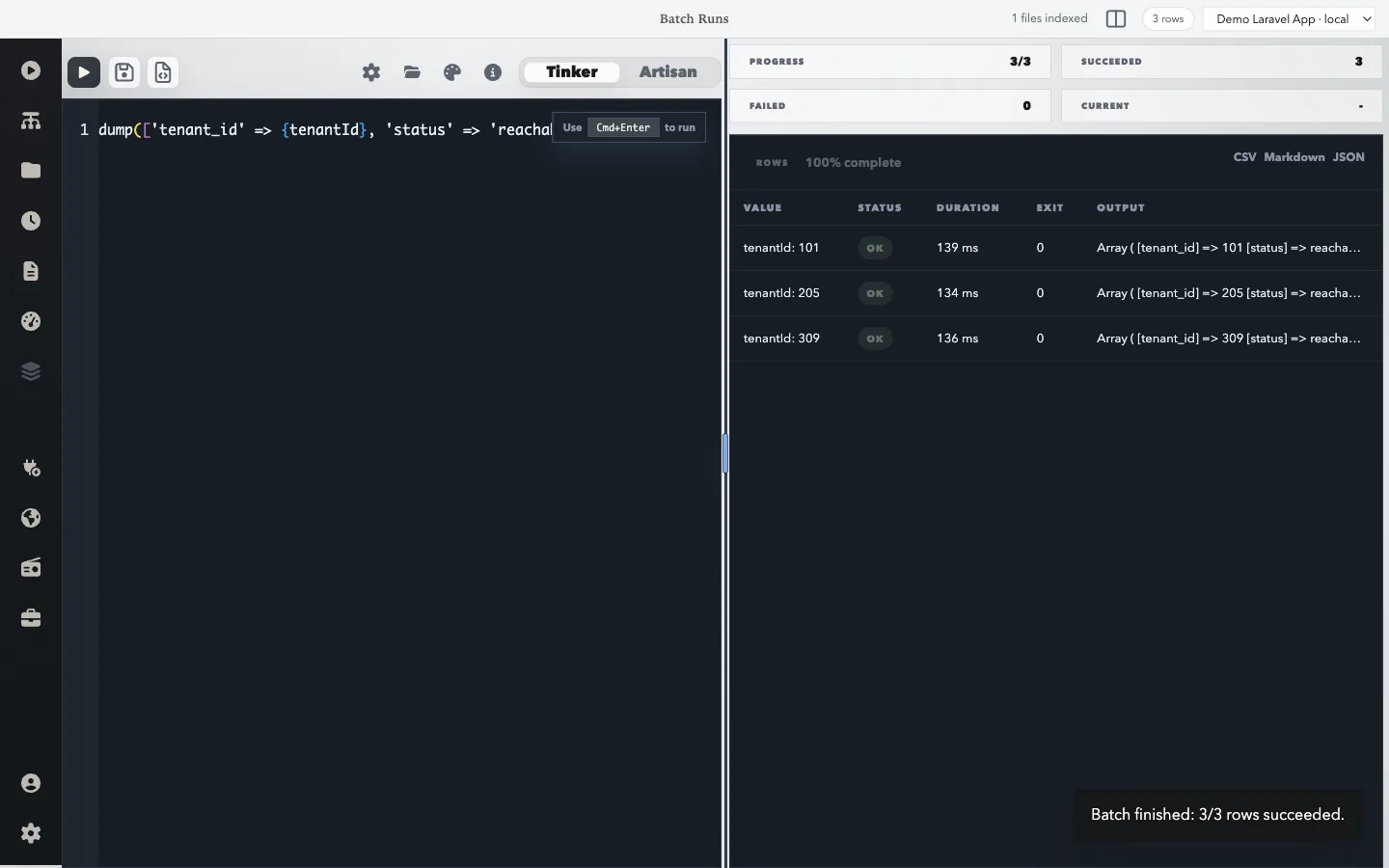The height and width of the screenshot is (868, 1389).
Task: Click the Duration column header
Action: click(x=967, y=208)
